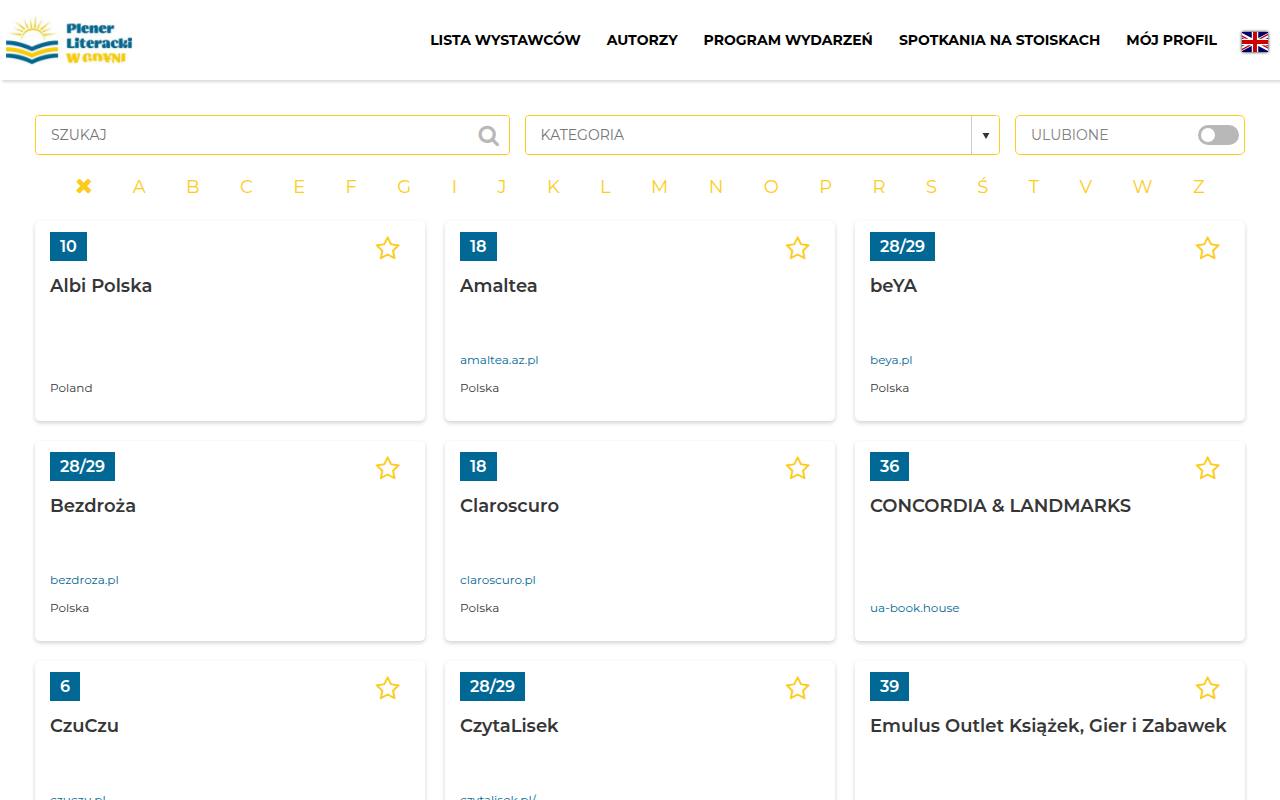Visit the claroscuro.pl link

click(x=498, y=580)
